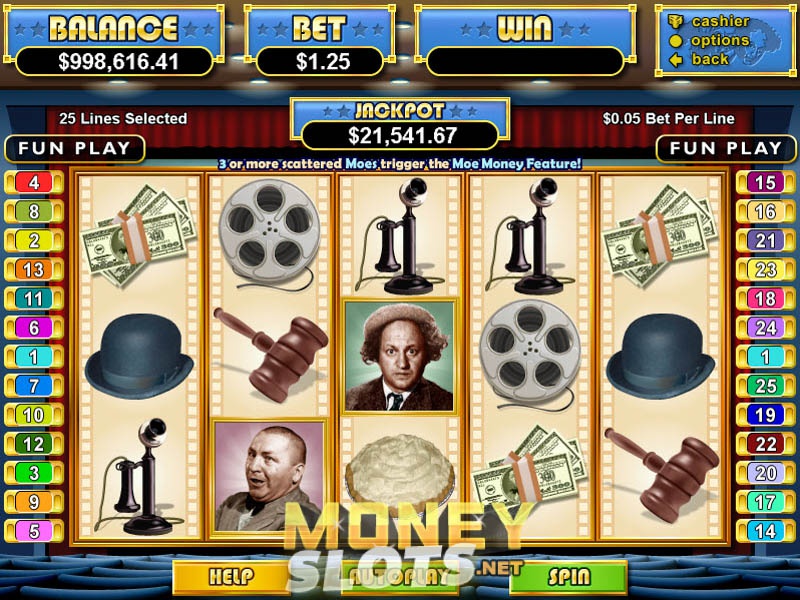Click the Curly portrait symbol on reel two
Image resolution: width=800 pixels, height=600 pixels.
click(x=268, y=477)
